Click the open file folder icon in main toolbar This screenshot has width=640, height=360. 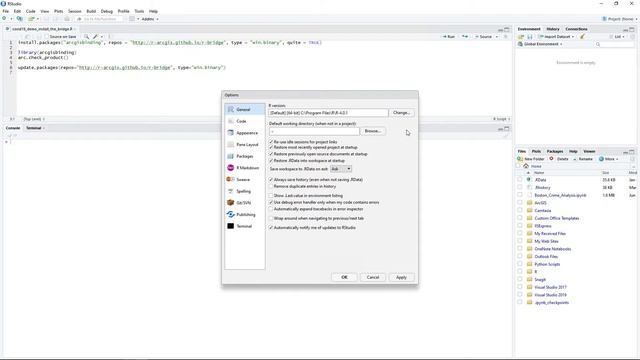pos(31,19)
